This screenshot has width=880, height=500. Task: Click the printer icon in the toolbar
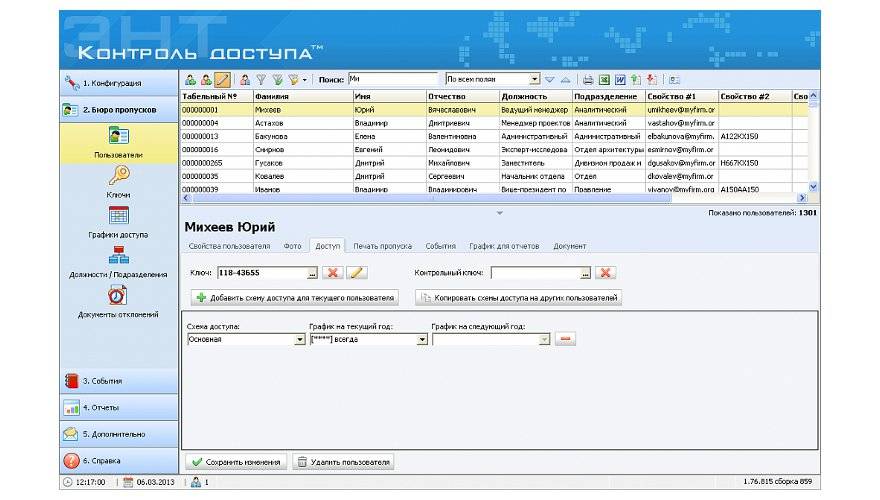pos(588,79)
